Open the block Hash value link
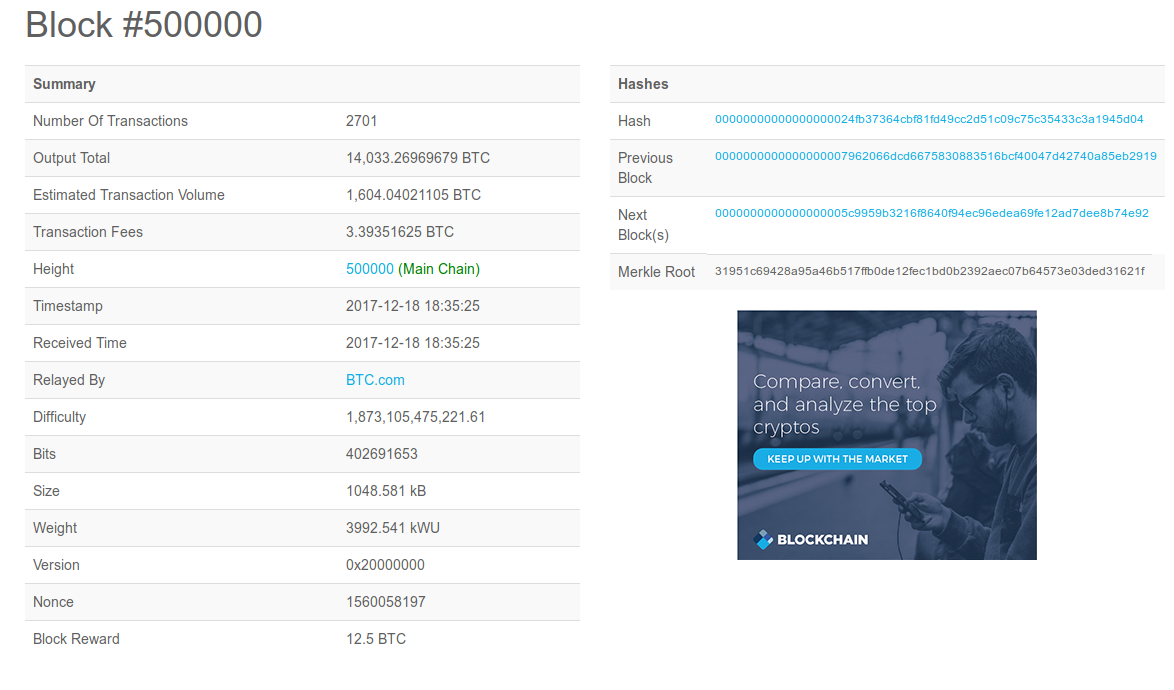 click(x=928, y=120)
